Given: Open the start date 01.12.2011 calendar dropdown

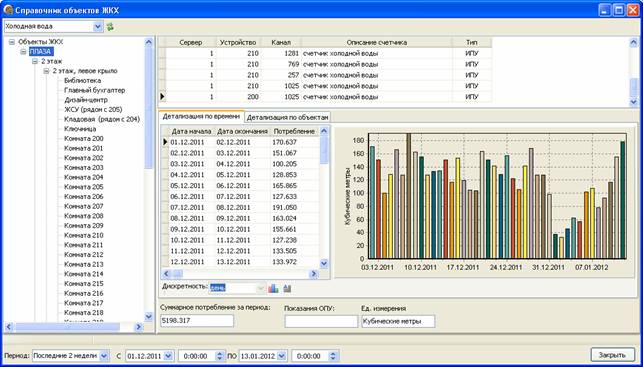Looking at the screenshot, I should click(169, 356).
